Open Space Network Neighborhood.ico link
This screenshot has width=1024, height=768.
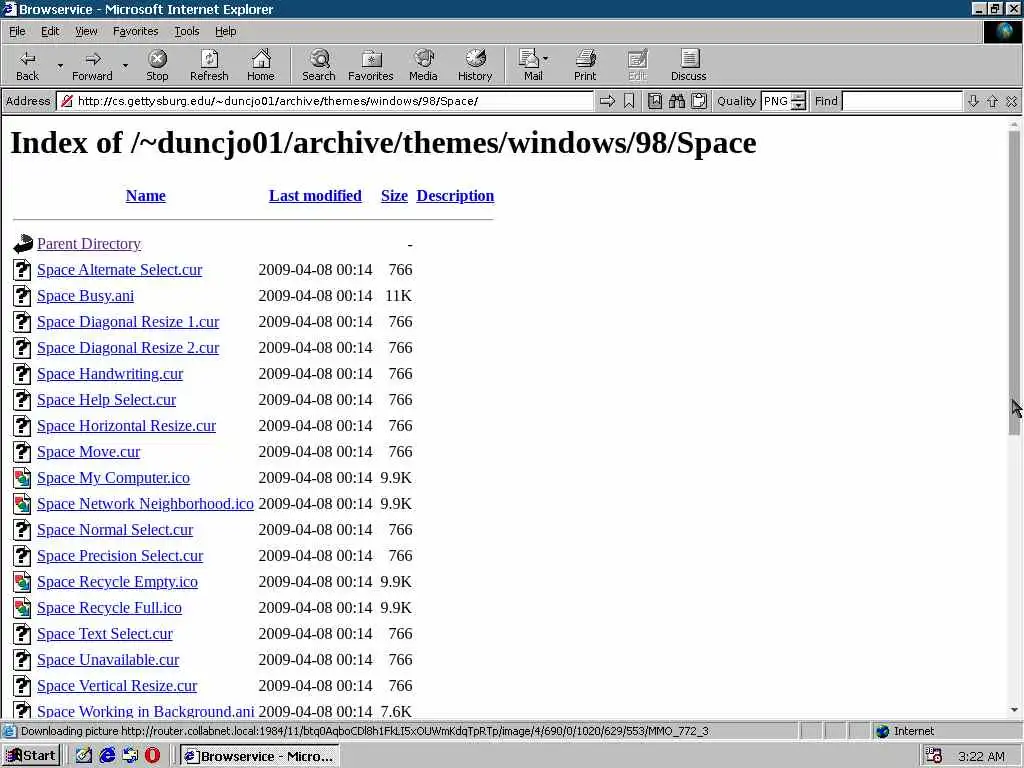click(x=145, y=504)
